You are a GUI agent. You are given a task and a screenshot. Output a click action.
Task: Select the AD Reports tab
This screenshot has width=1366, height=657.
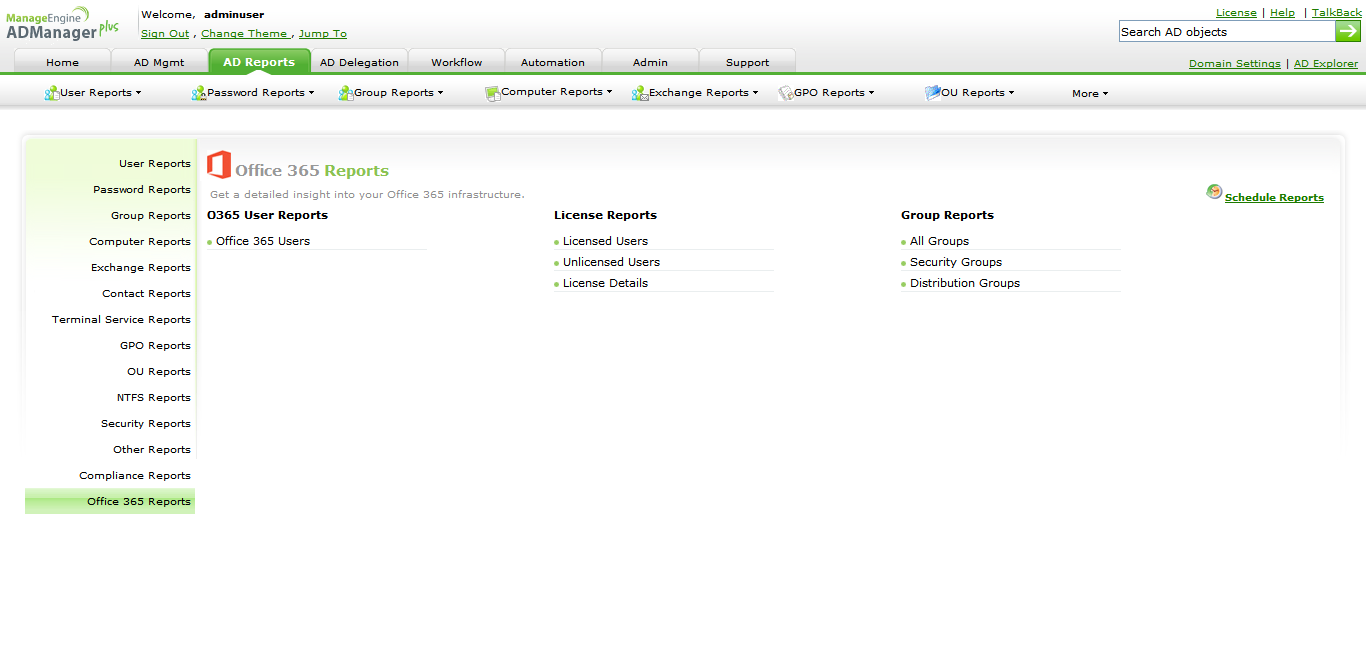coord(259,61)
